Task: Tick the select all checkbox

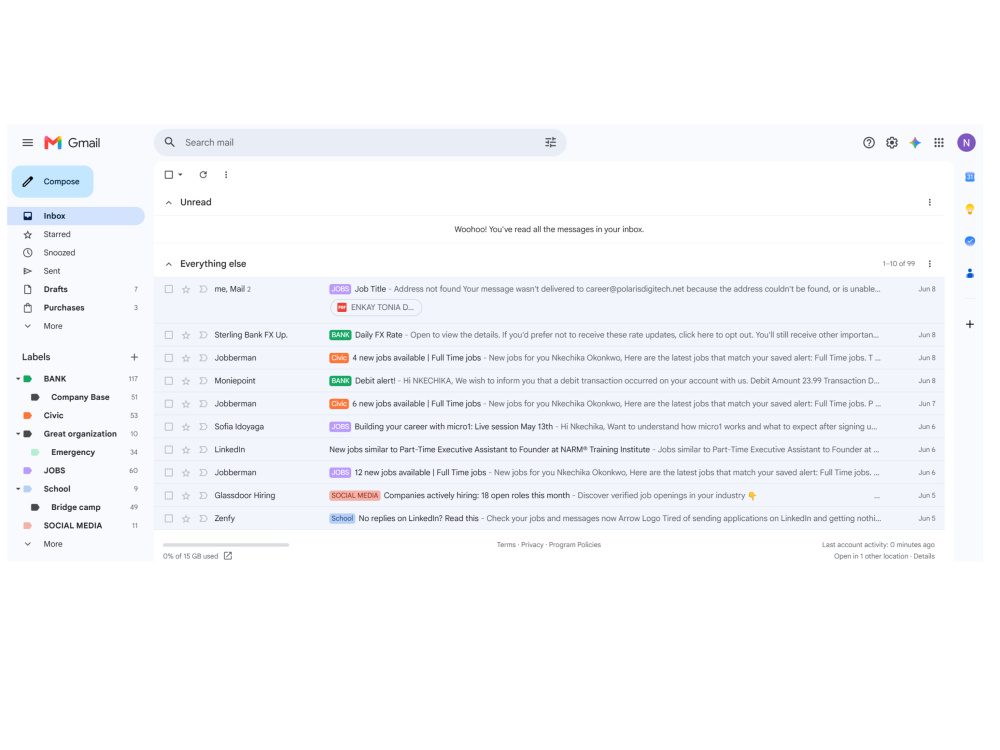Action: (168, 175)
